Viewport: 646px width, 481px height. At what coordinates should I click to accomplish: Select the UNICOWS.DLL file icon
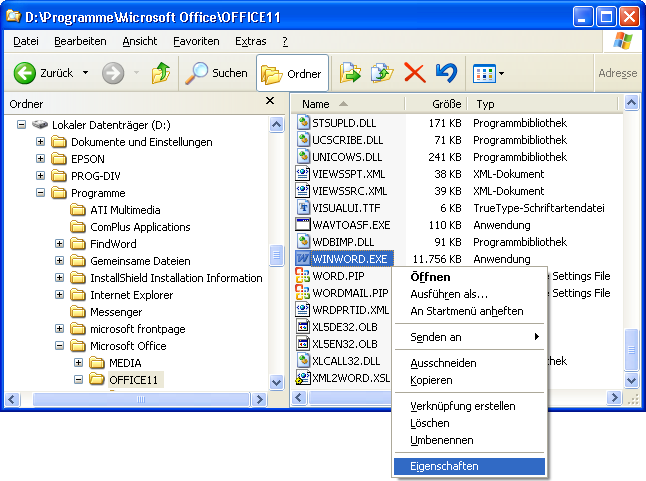pyautogui.click(x=303, y=157)
